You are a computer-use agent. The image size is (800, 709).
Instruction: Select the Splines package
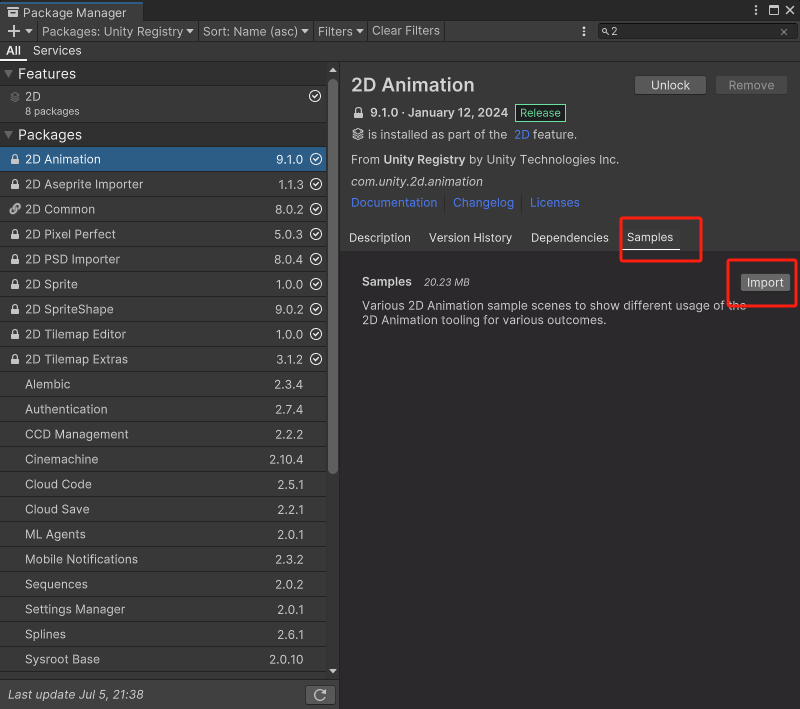(x=163, y=634)
